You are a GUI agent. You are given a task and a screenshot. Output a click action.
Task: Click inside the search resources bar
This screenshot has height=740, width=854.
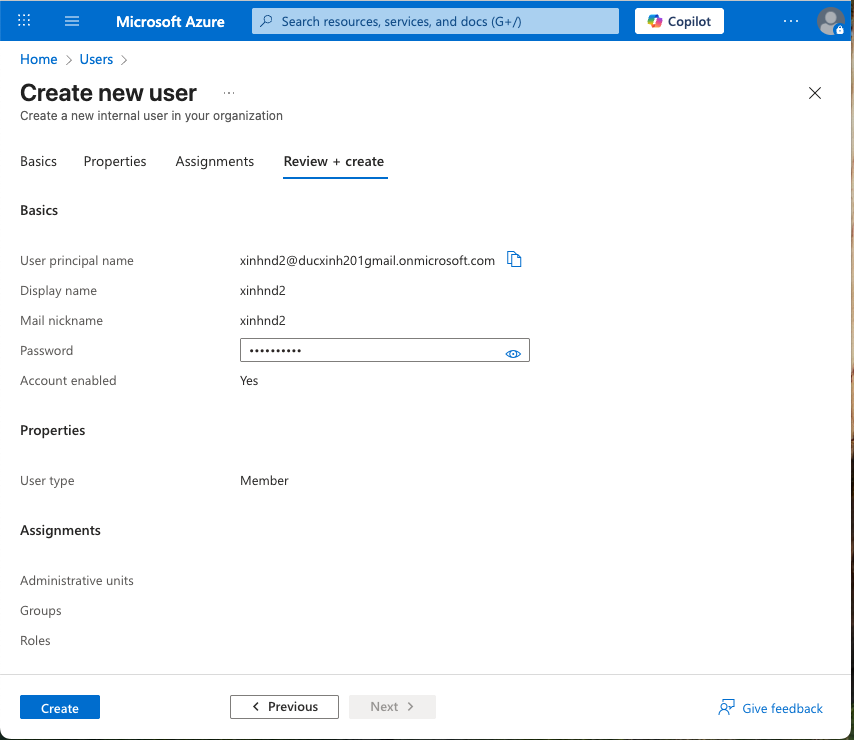[x=434, y=21]
